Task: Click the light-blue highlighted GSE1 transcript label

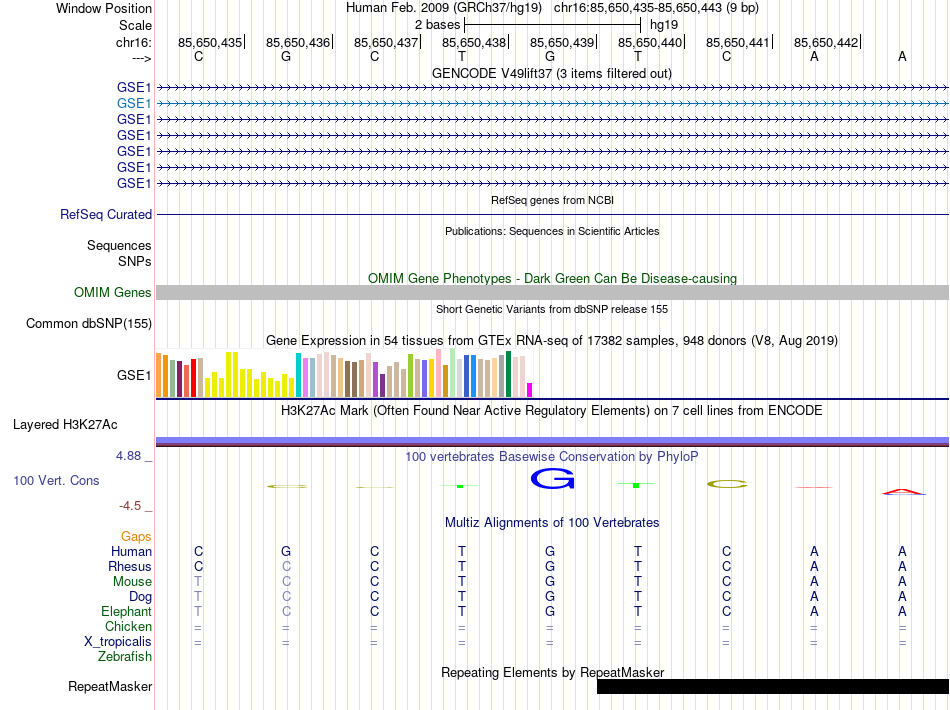Action: 134,103
